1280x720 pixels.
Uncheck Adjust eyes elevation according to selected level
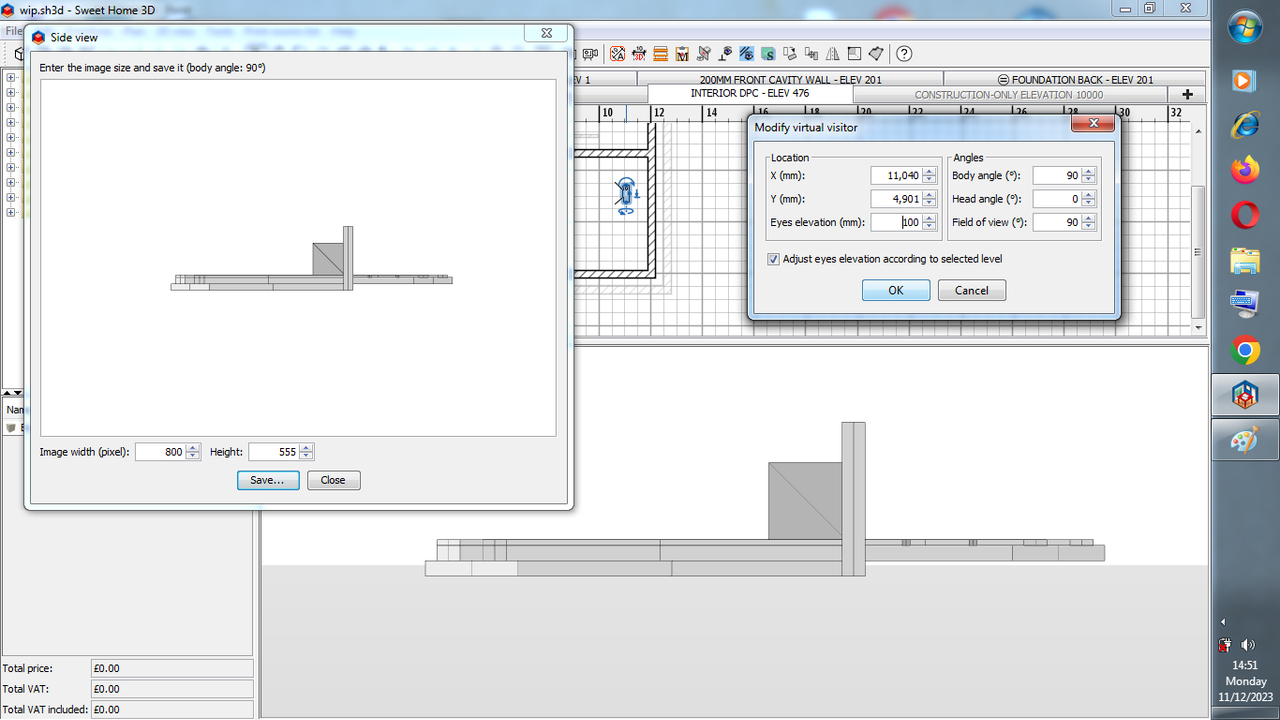[x=774, y=259]
